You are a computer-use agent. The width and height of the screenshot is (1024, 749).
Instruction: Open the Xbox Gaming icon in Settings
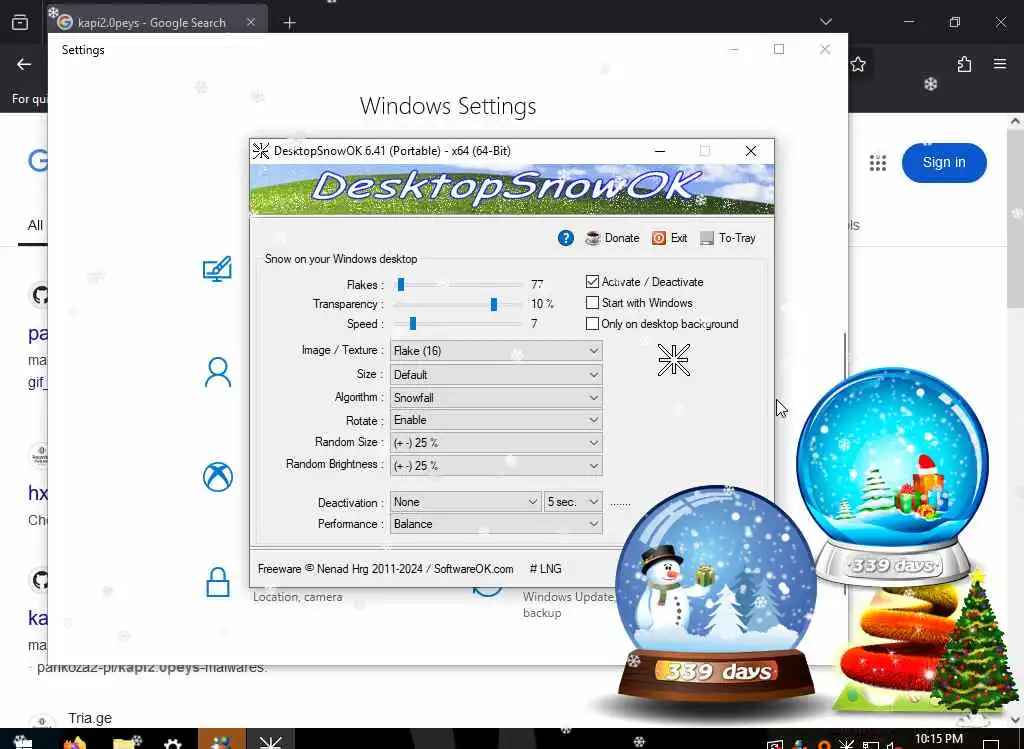pyautogui.click(x=217, y=477)
